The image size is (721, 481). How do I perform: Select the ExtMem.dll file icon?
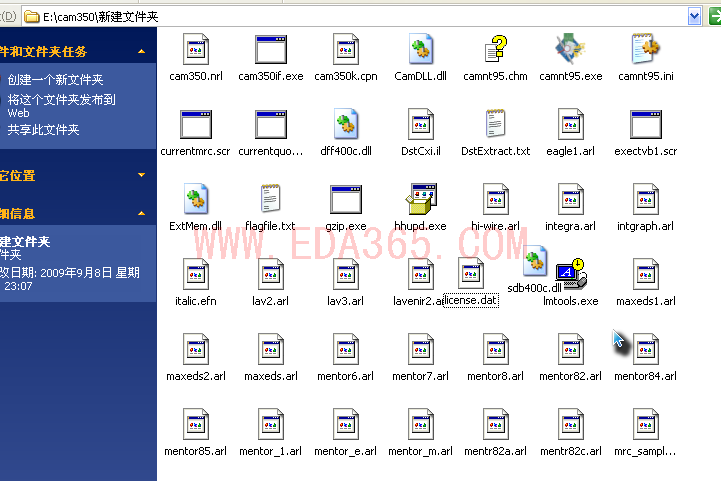click(x=196, y=199)
